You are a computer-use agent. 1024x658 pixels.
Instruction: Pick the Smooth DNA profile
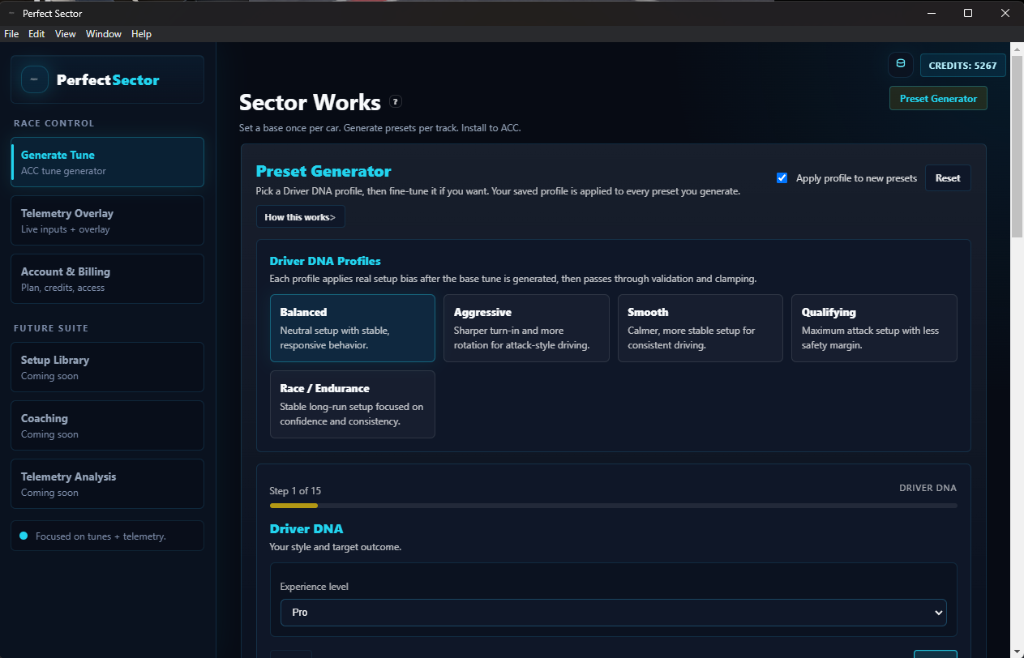tap(700, 328)
